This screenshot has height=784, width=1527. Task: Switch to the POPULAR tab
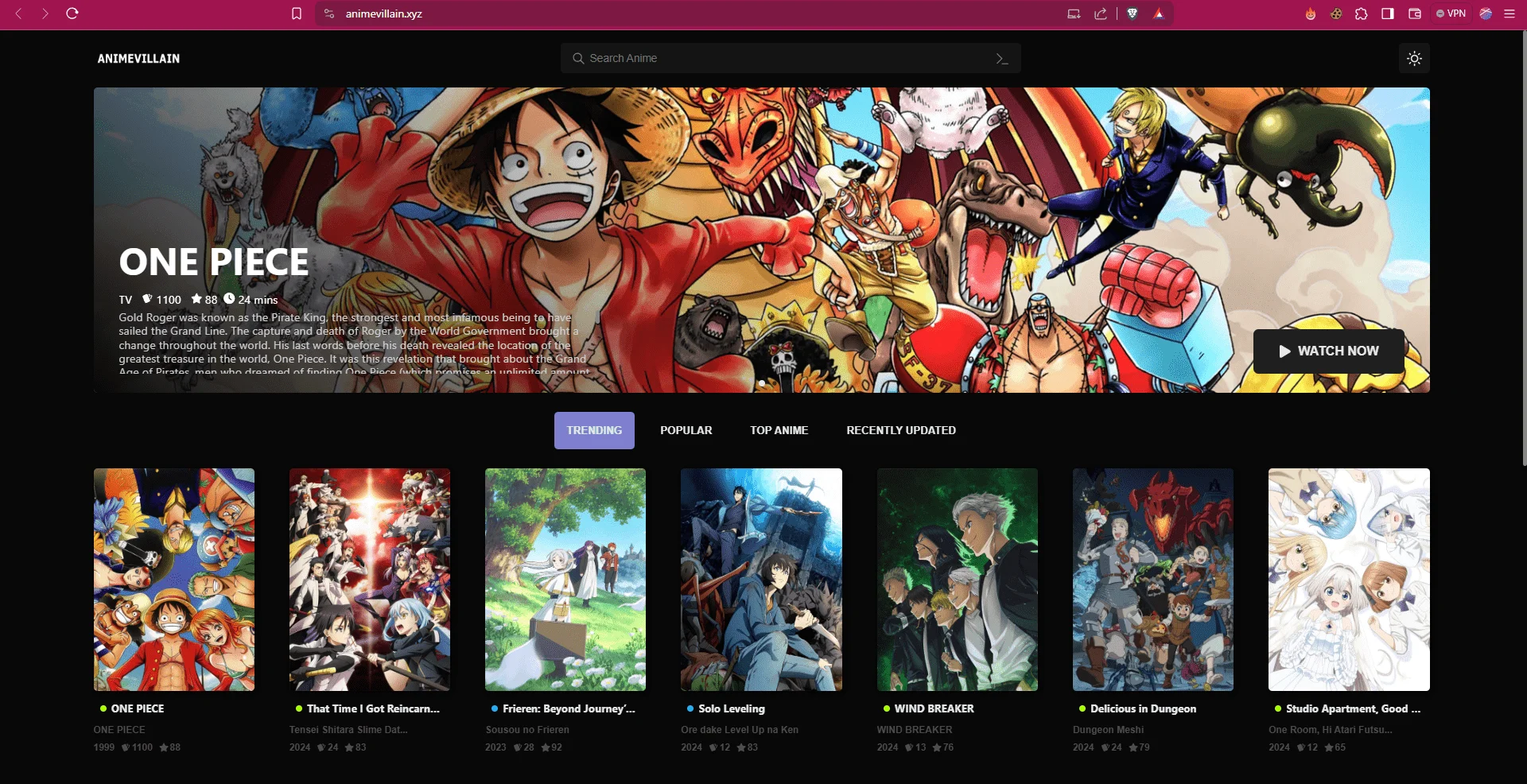click(686, 430)
